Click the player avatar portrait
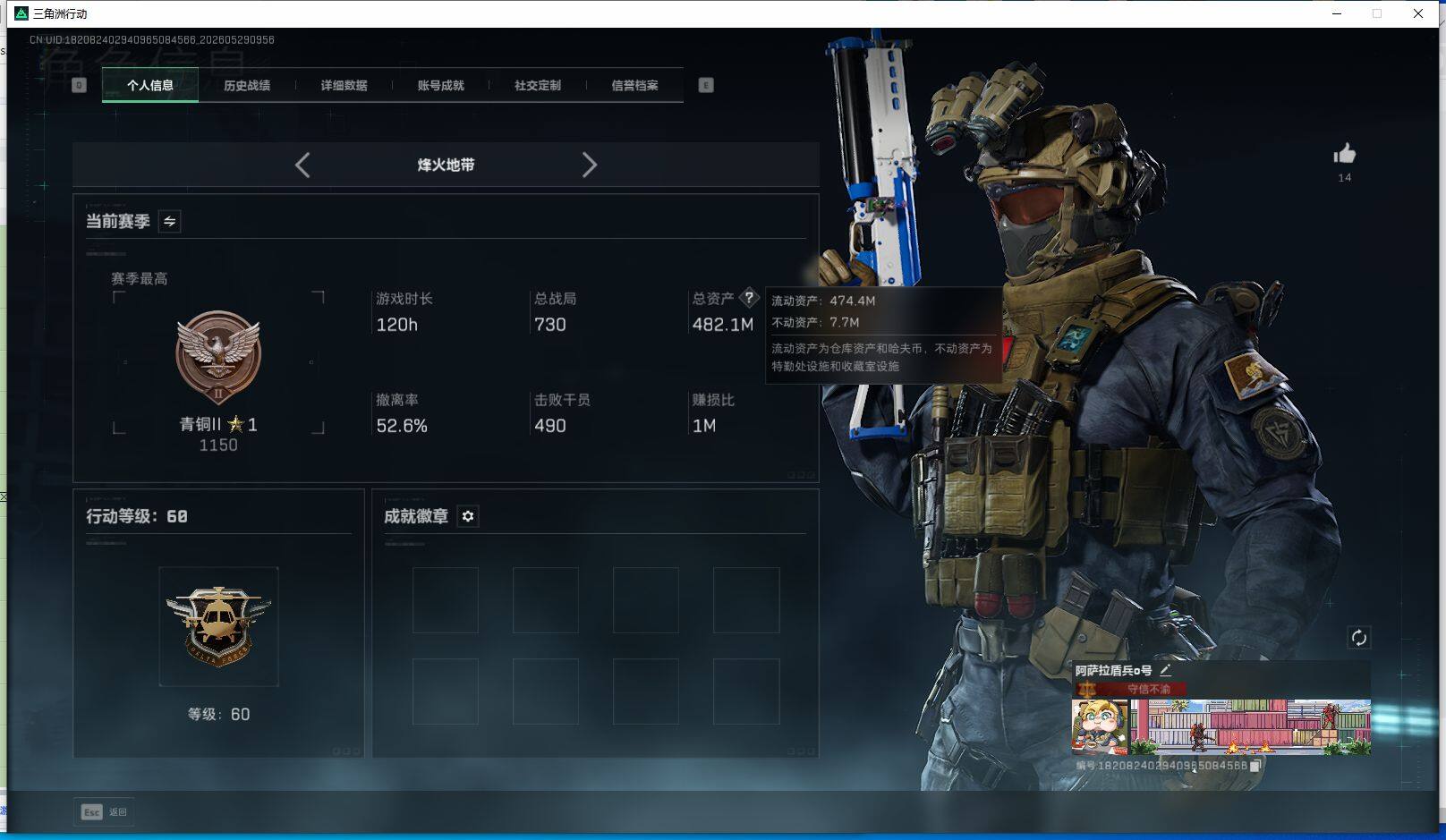The height and width of the screenshot is (840, 1446). pyautogui.click(x=1102, y=726)
